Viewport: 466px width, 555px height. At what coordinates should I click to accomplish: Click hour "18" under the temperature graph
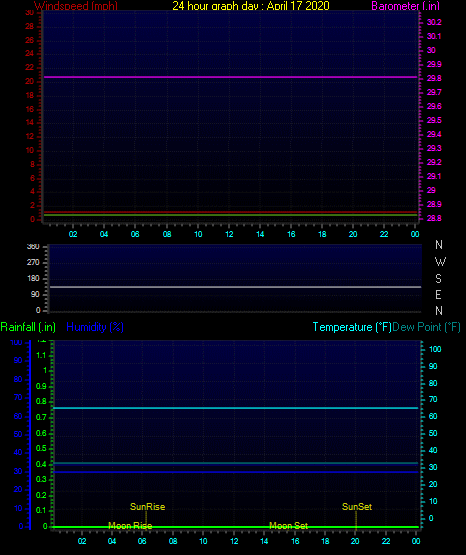[x=325, y=541]
